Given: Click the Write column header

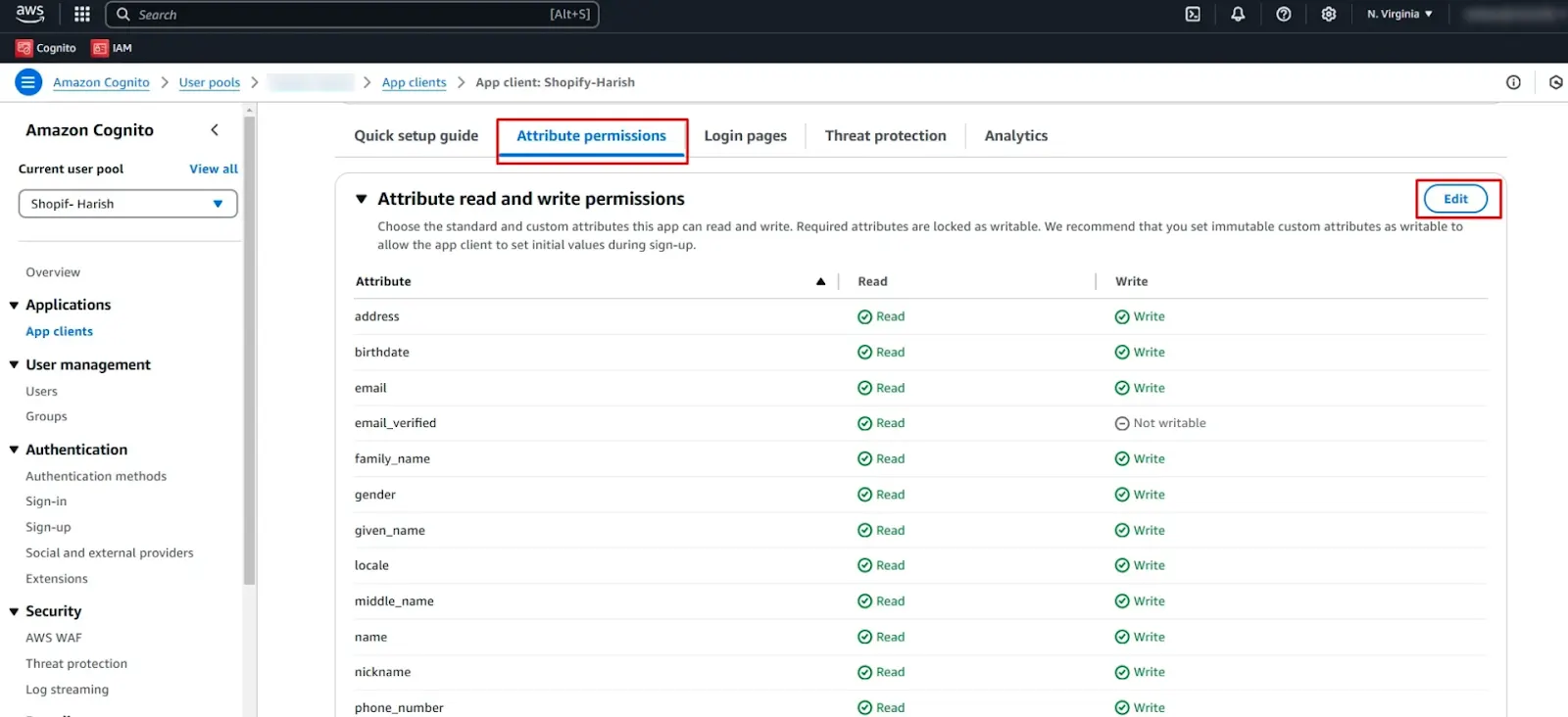Looking at the screenshot, I should tap(1131, 281).
